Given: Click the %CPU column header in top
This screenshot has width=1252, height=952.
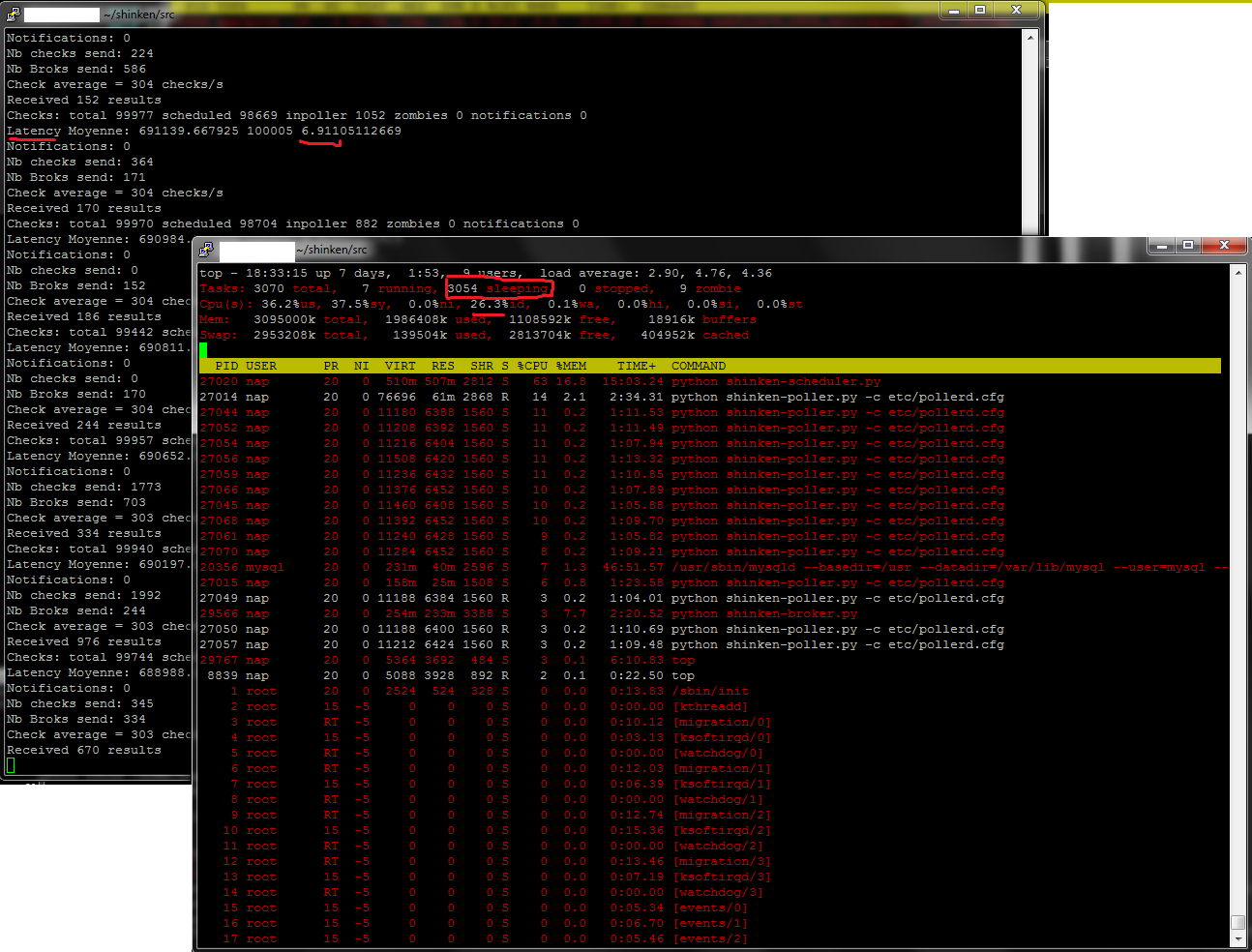Looking at the screenshot, I should click(532, 366).
